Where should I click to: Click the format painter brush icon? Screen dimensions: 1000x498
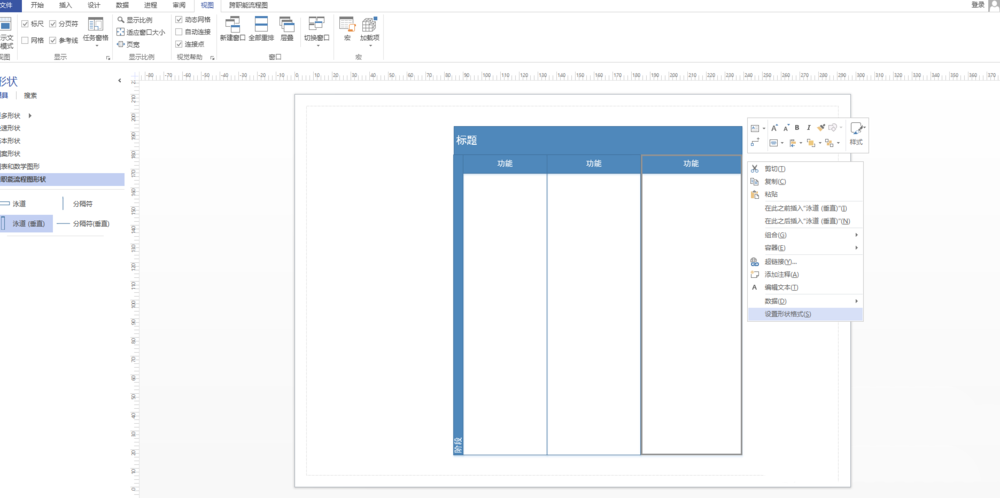coord(821,128)
